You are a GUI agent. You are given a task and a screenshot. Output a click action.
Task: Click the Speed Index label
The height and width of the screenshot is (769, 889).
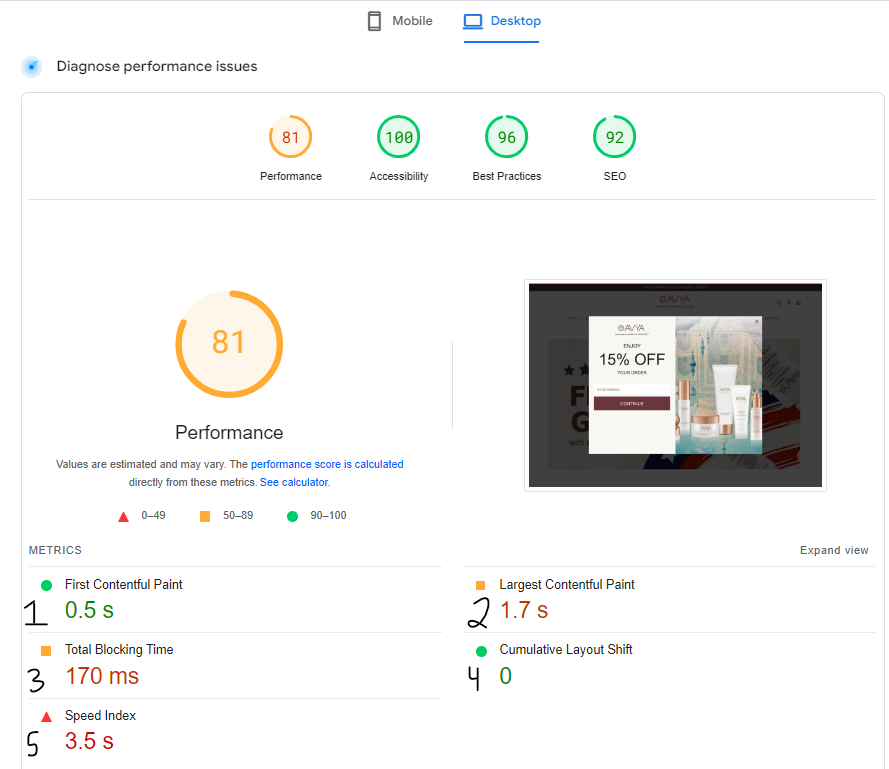pos(100,715)
